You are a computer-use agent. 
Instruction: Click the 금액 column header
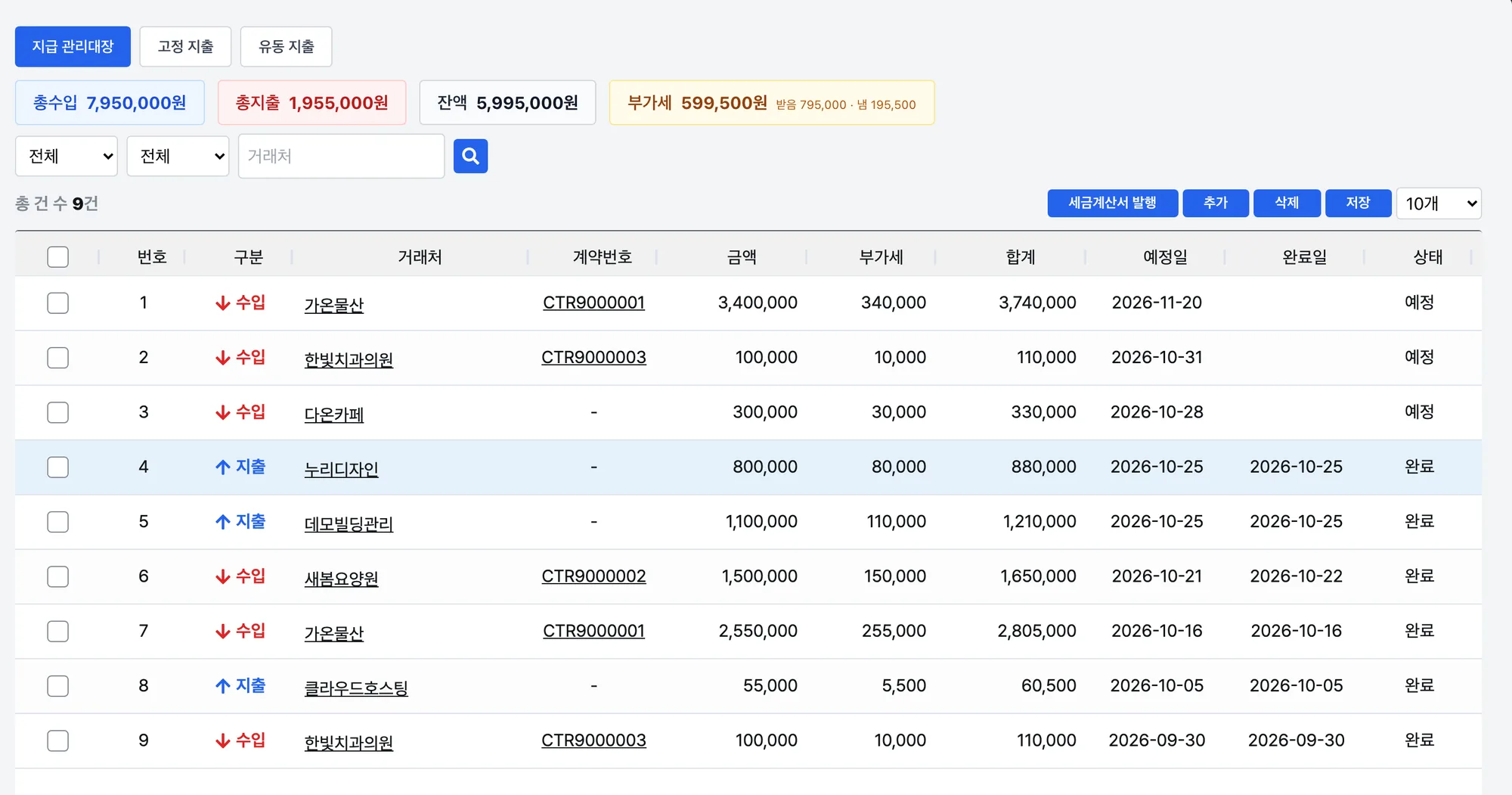[x=742, y=257]
